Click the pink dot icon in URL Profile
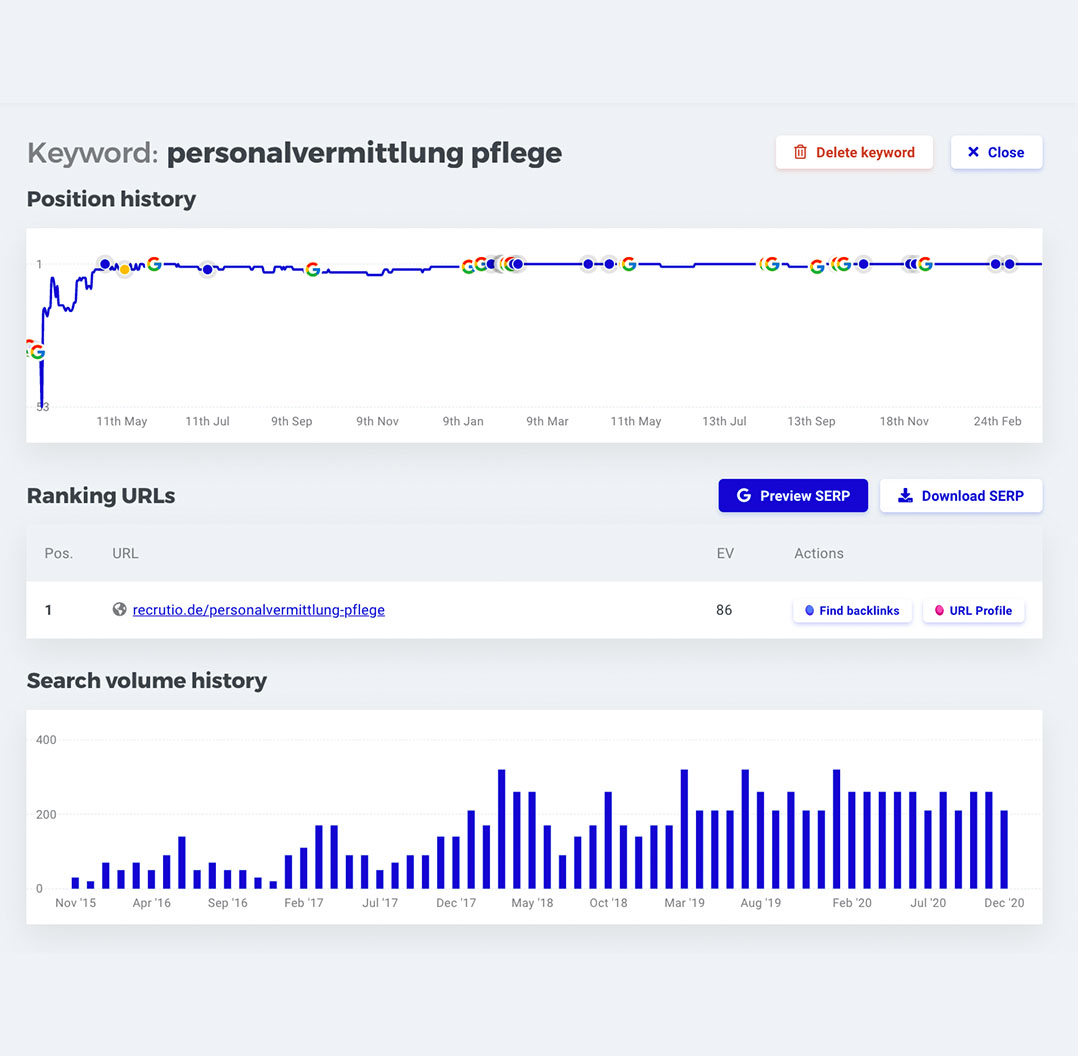Viewport: 1078px width, 1056px height. tap(939, 610)
